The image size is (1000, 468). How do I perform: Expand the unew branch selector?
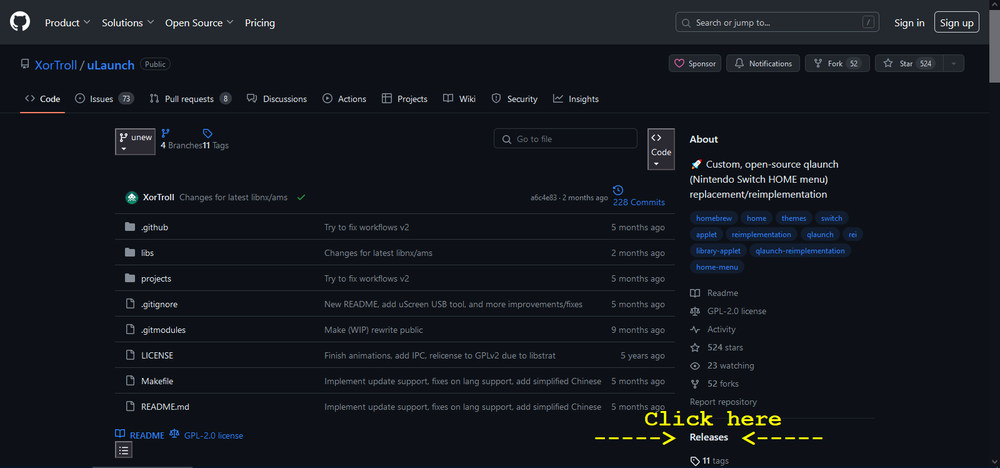click(x=135, y=142)
